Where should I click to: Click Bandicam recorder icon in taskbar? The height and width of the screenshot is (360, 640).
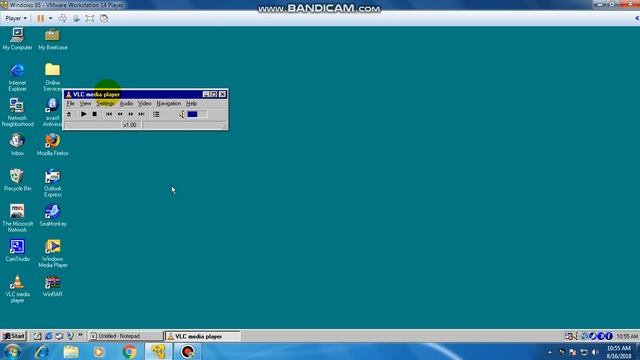click(187, 351)
